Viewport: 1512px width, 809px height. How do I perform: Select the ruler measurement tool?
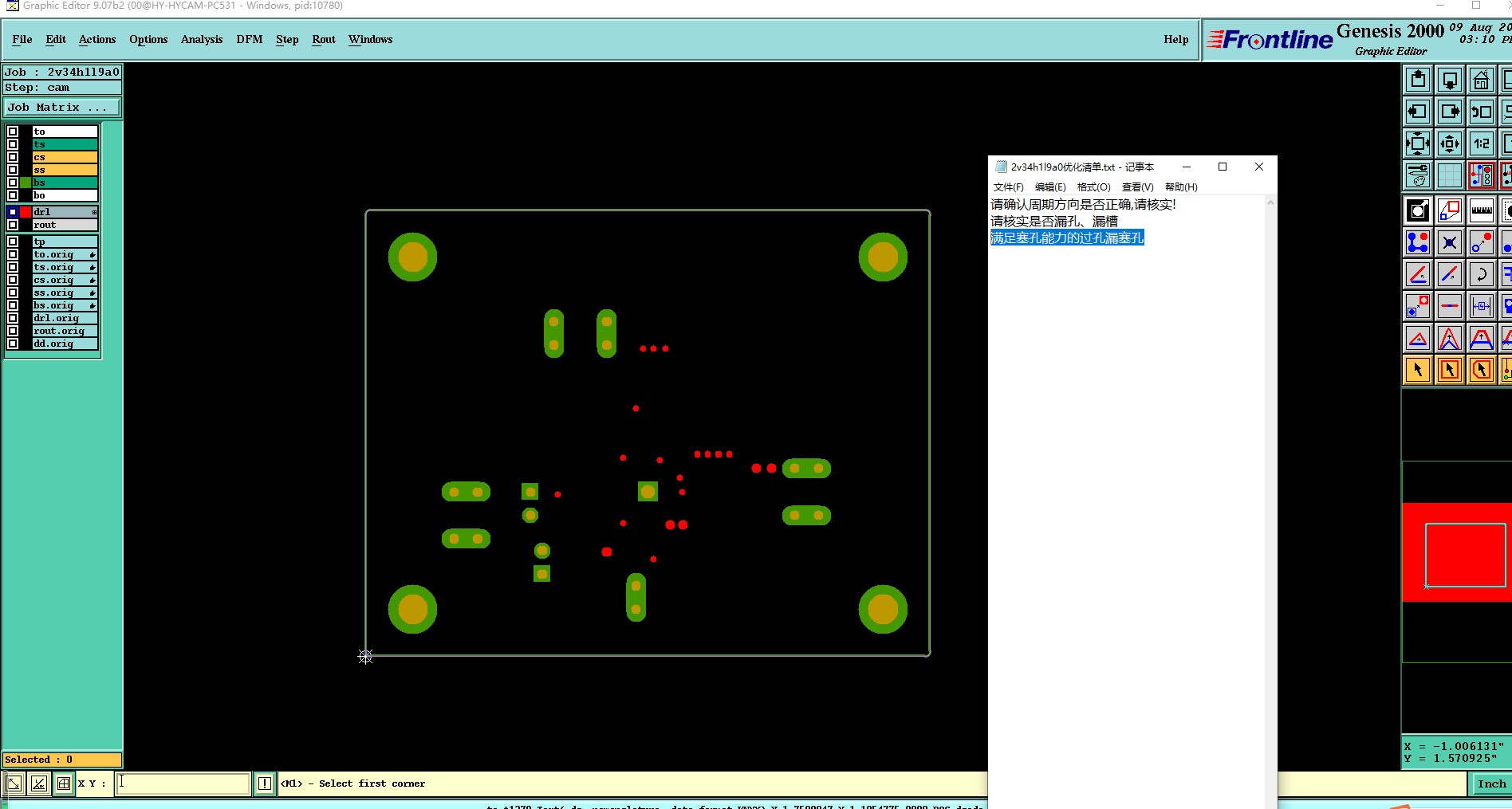point(1482,210)
